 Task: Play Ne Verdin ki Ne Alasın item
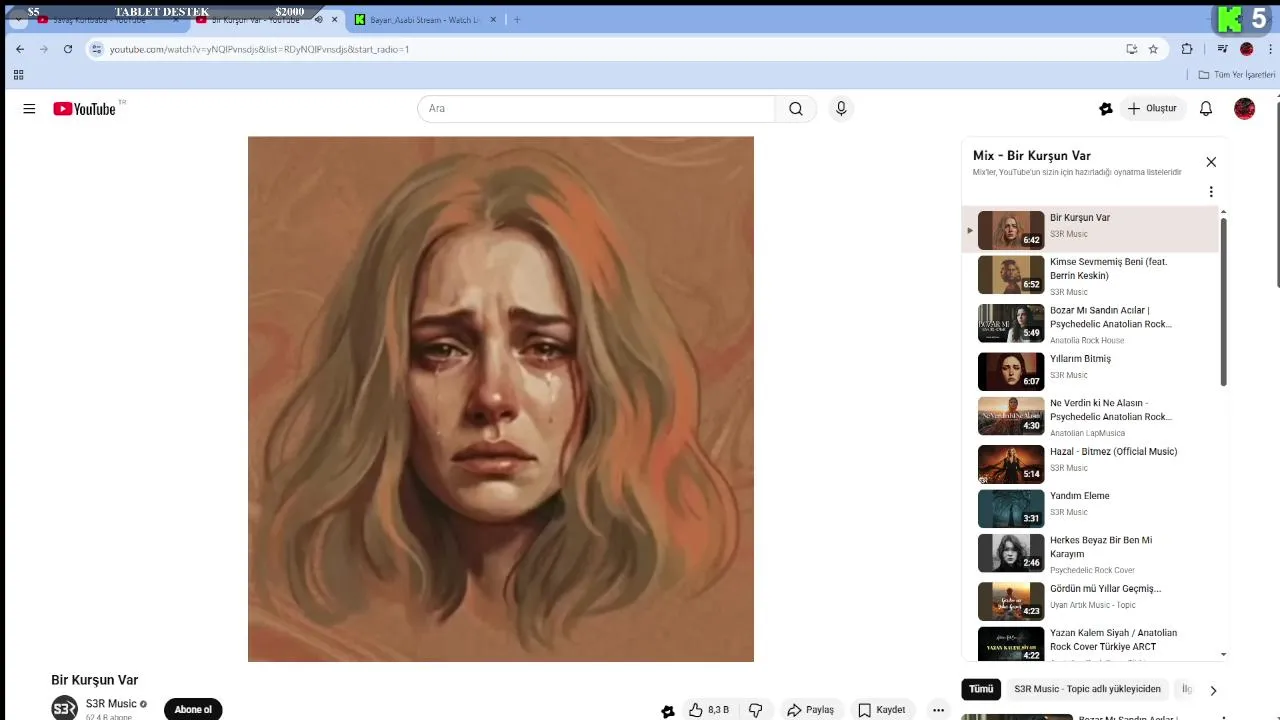click(1092, 416)
